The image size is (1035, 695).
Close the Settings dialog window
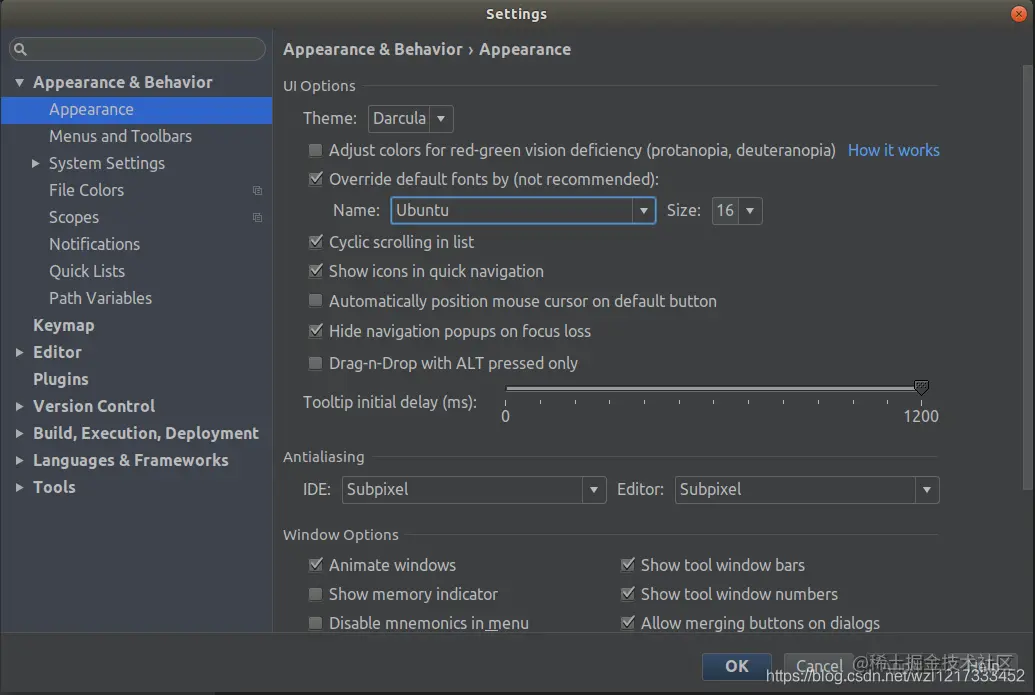pyautogui.click(x=1017, y=14)
